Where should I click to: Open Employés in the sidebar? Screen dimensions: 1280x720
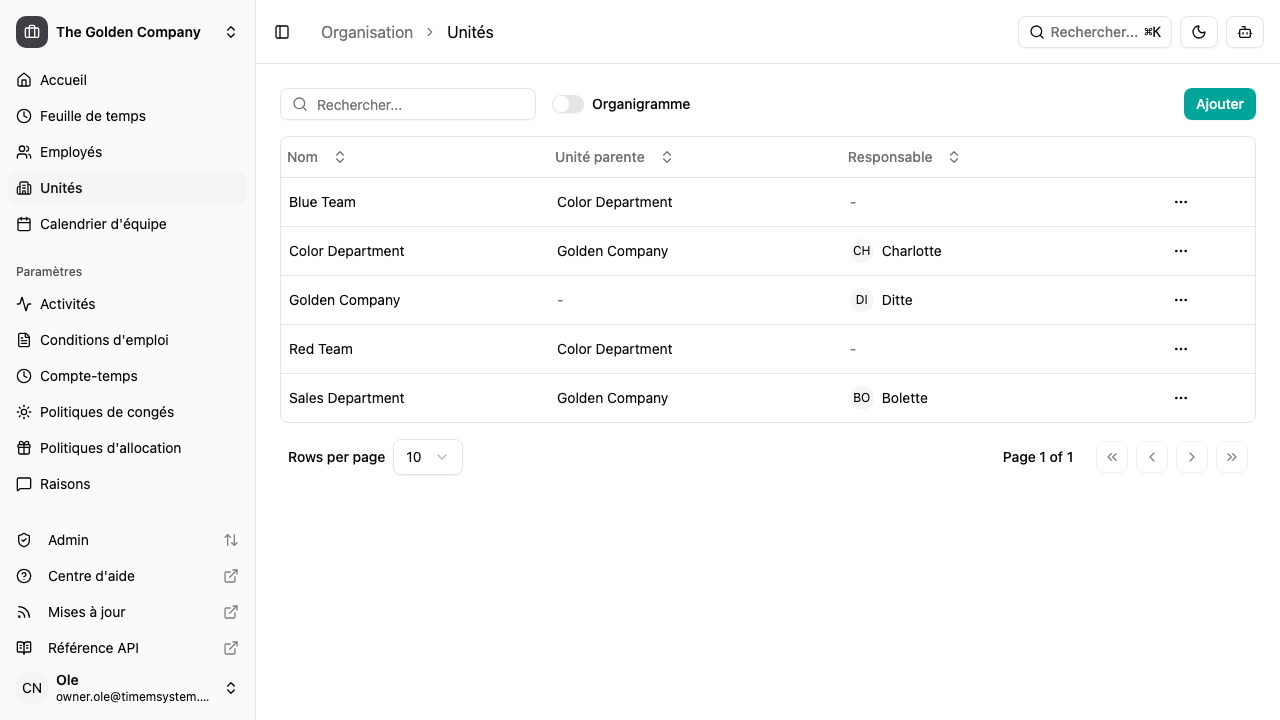pos(71,152)
